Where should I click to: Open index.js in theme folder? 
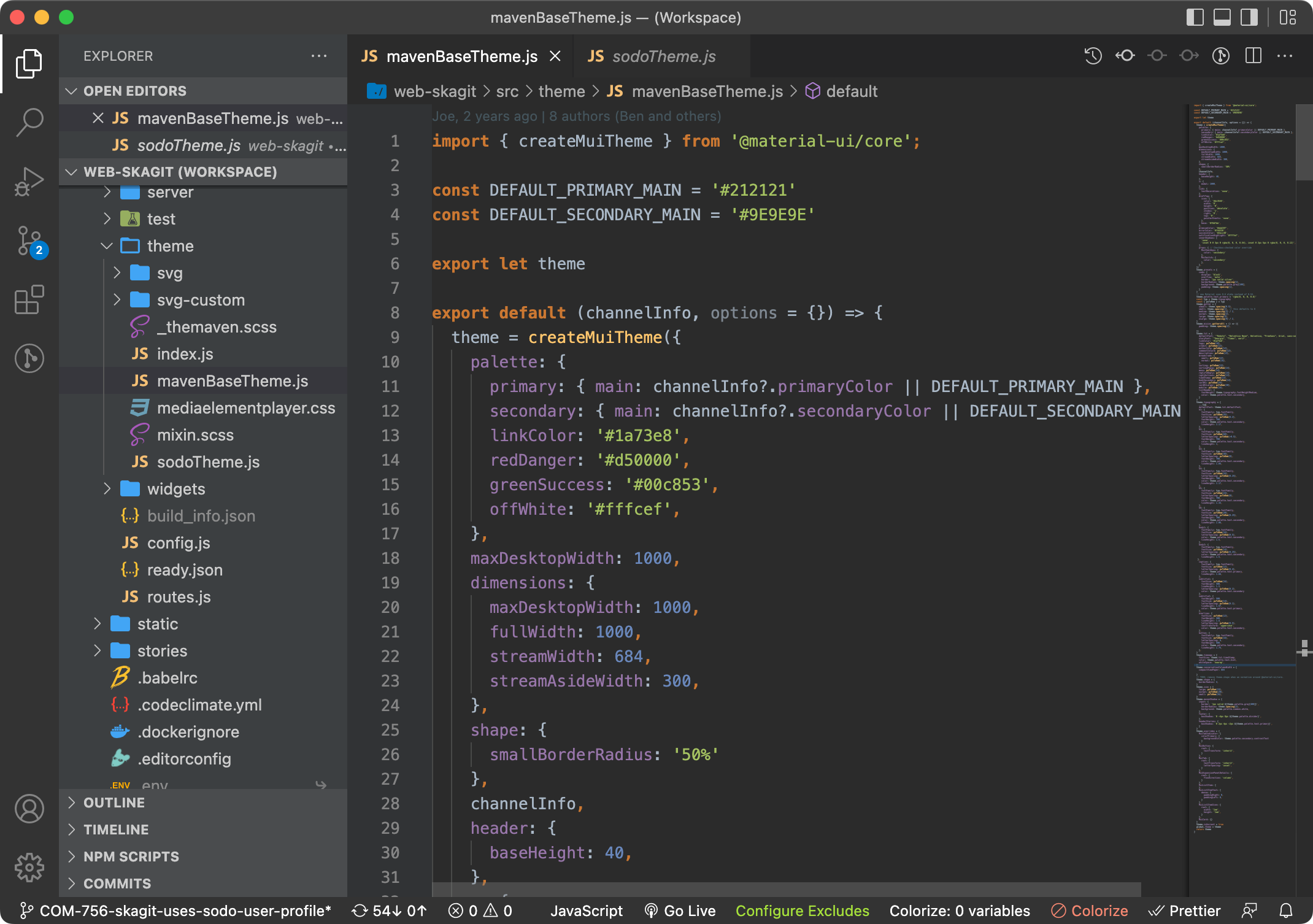[203, 354]
